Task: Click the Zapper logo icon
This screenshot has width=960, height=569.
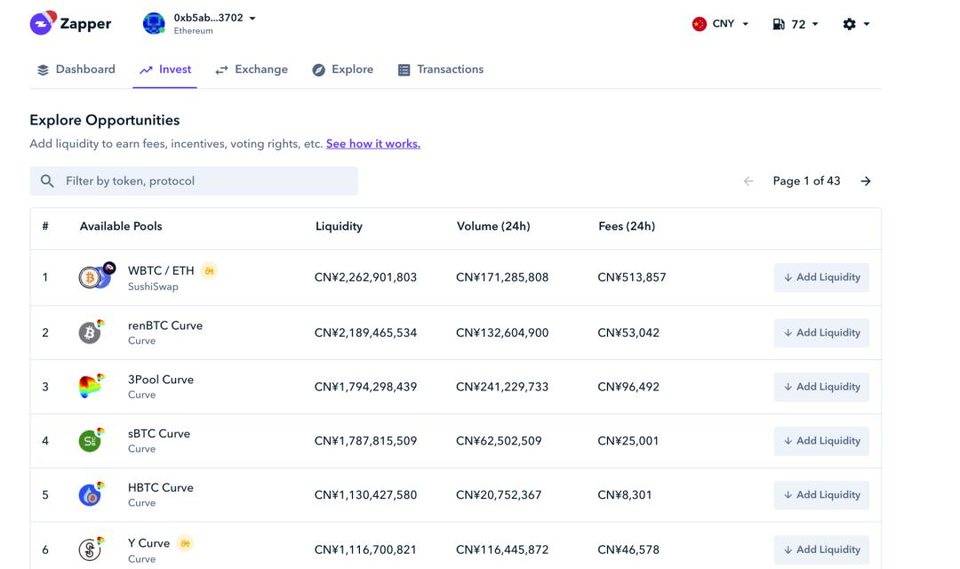Action: pyautogui.click(x=43, y=24)
